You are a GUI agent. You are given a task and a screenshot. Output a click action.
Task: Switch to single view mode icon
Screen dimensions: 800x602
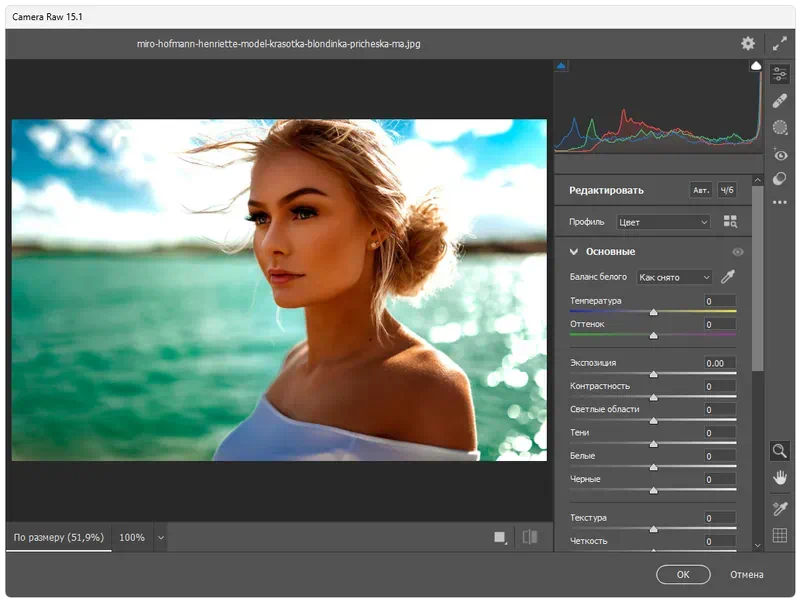point(499,537)
